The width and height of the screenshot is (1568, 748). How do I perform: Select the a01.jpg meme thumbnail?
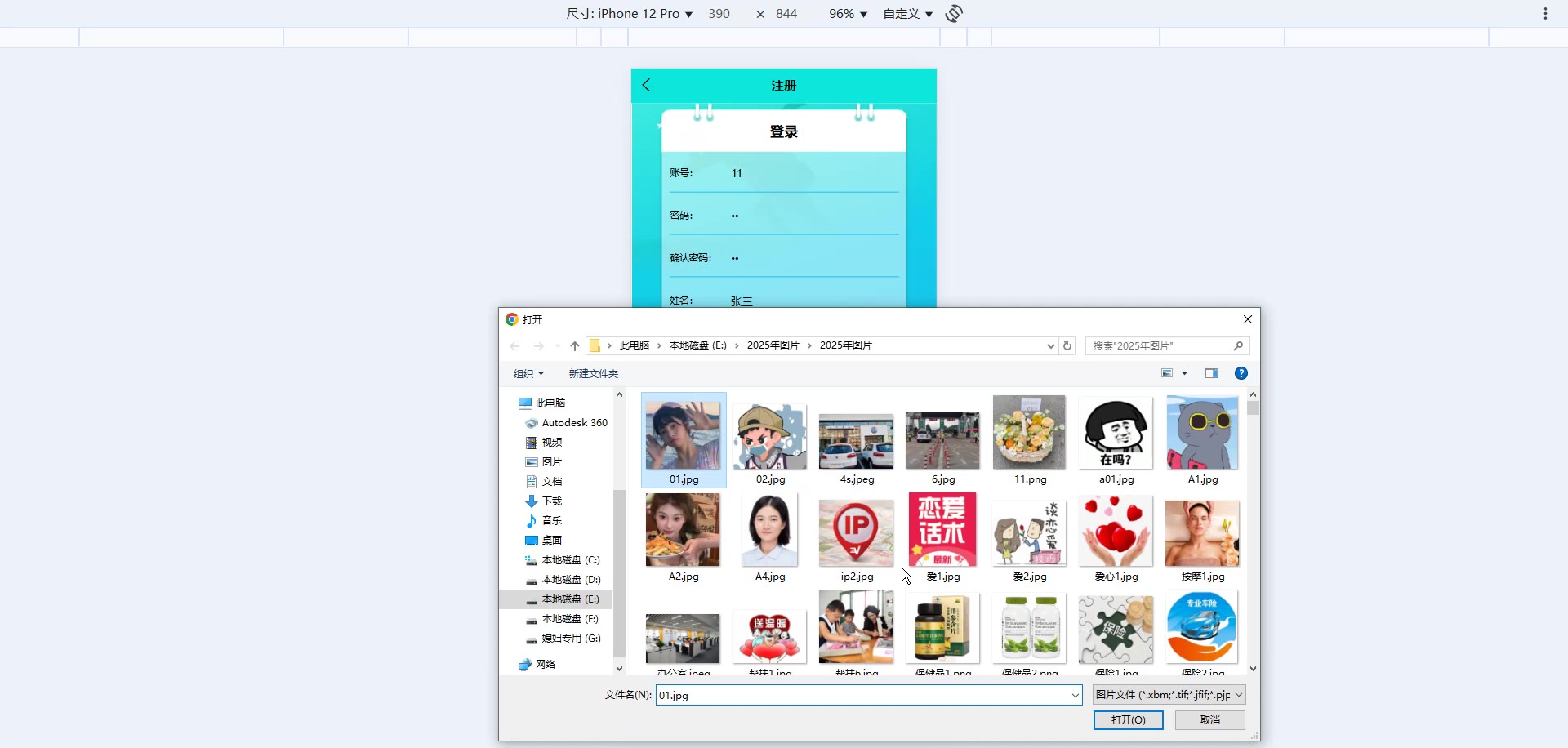[1116, 434]
